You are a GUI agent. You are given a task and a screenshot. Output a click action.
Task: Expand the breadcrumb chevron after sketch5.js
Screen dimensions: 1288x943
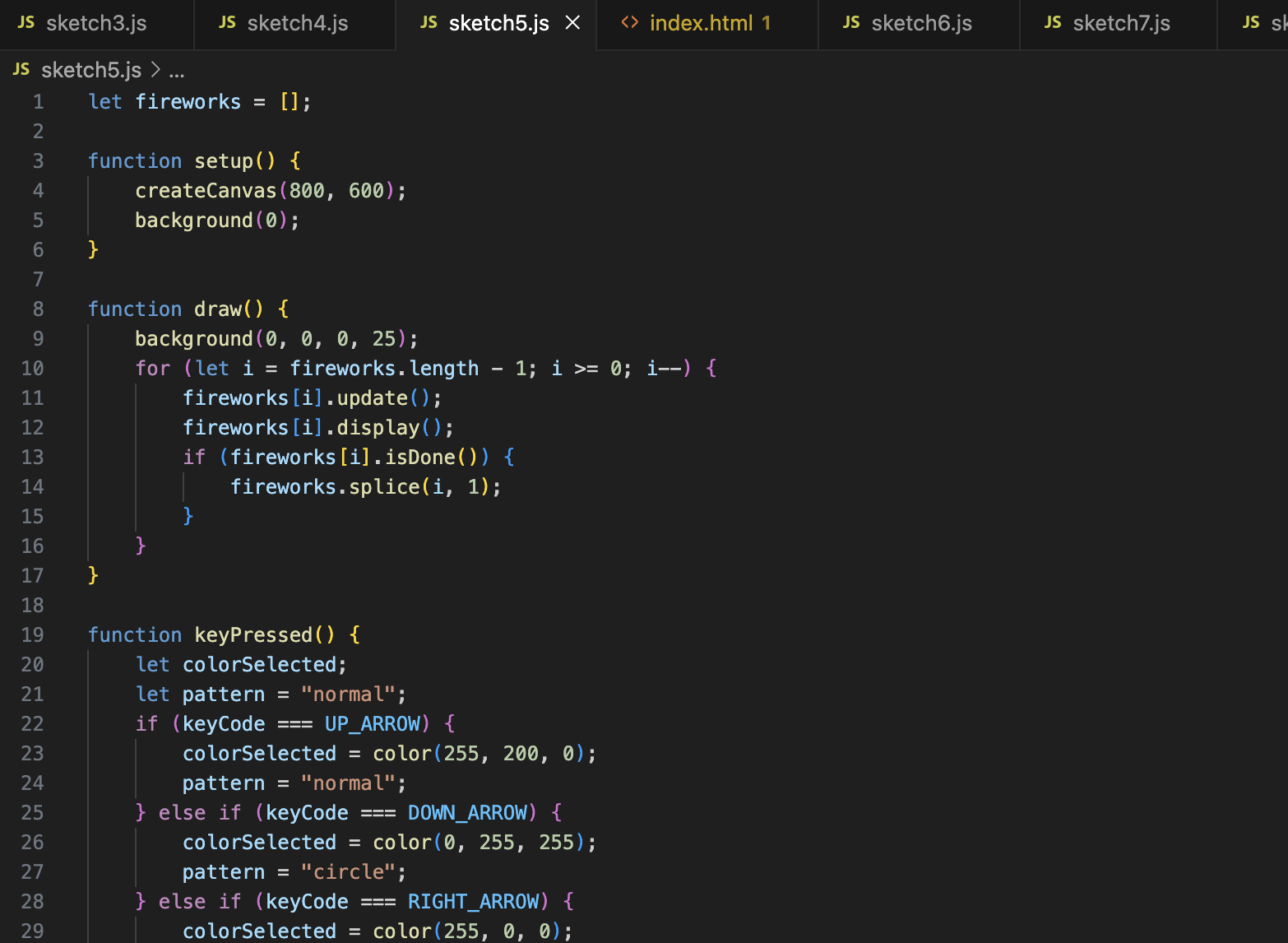pos(155,70)
